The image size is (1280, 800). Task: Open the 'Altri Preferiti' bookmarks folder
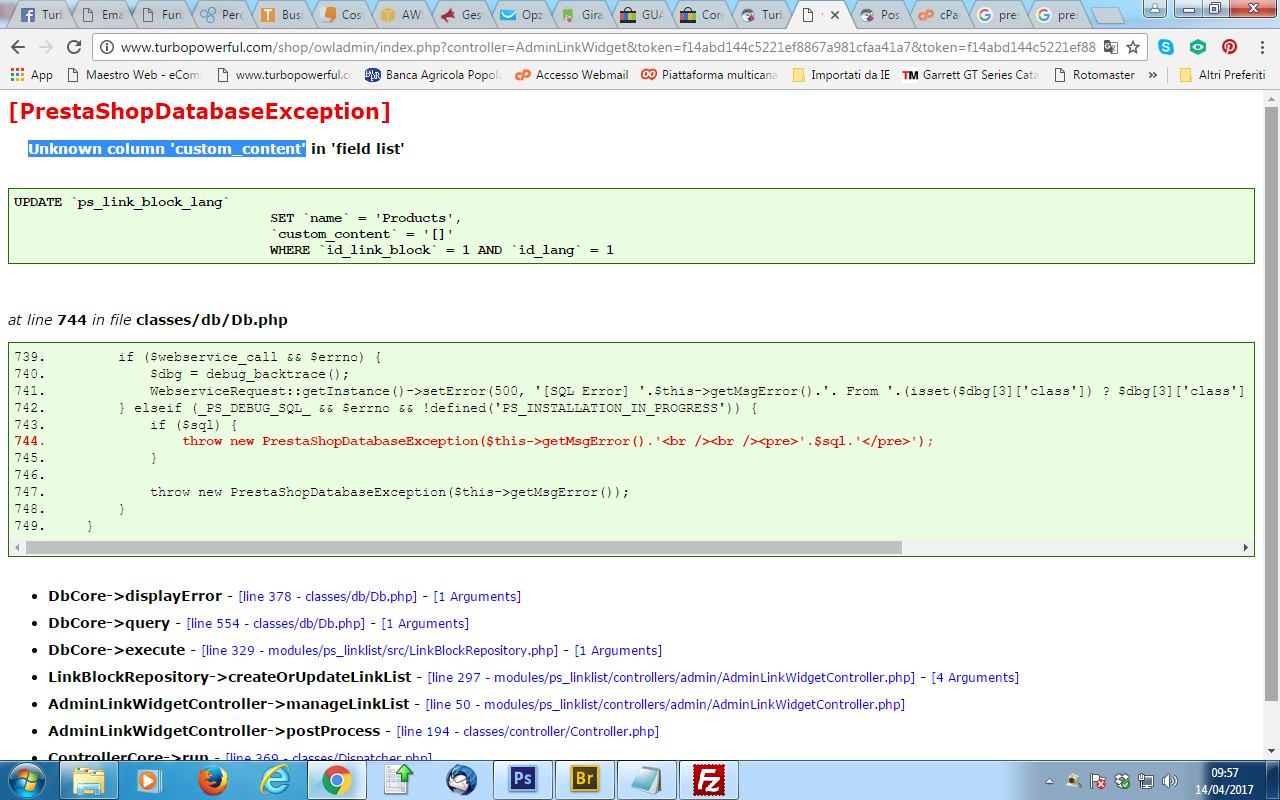(1223, 75)
